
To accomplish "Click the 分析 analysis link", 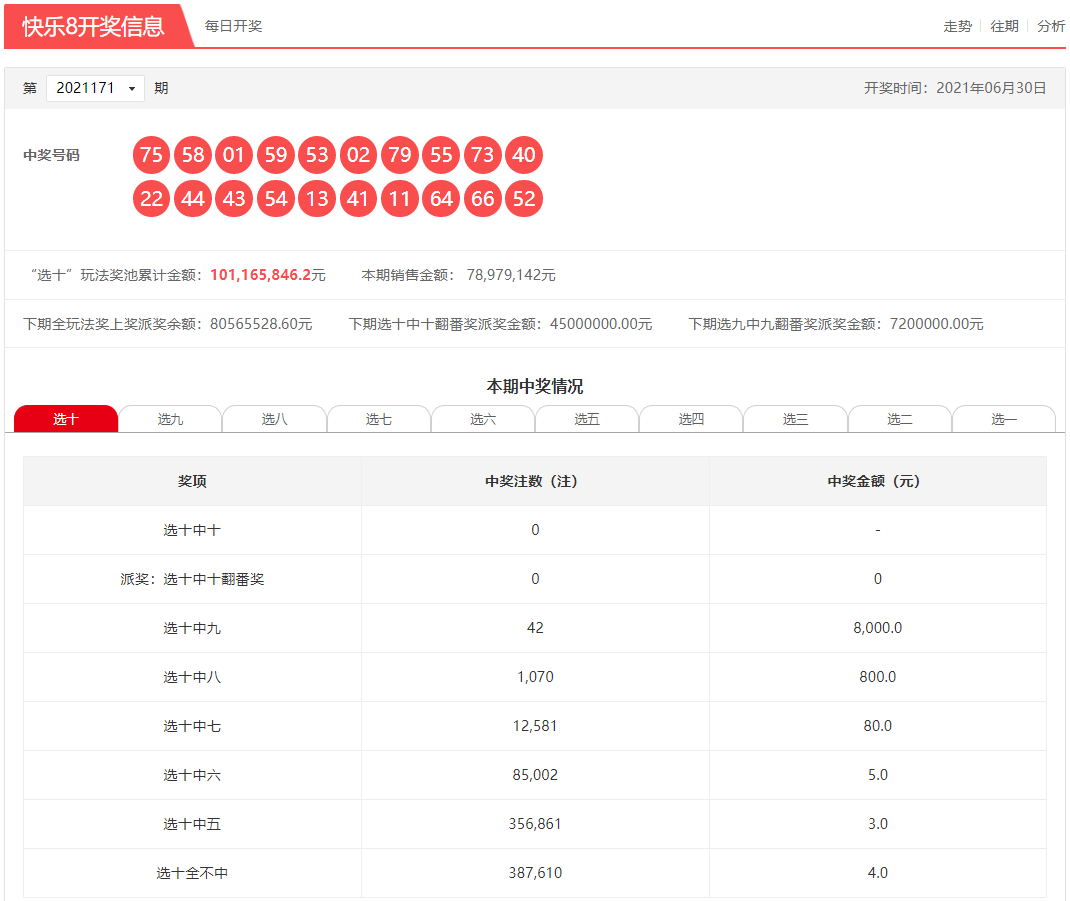I will [1051, 26].
